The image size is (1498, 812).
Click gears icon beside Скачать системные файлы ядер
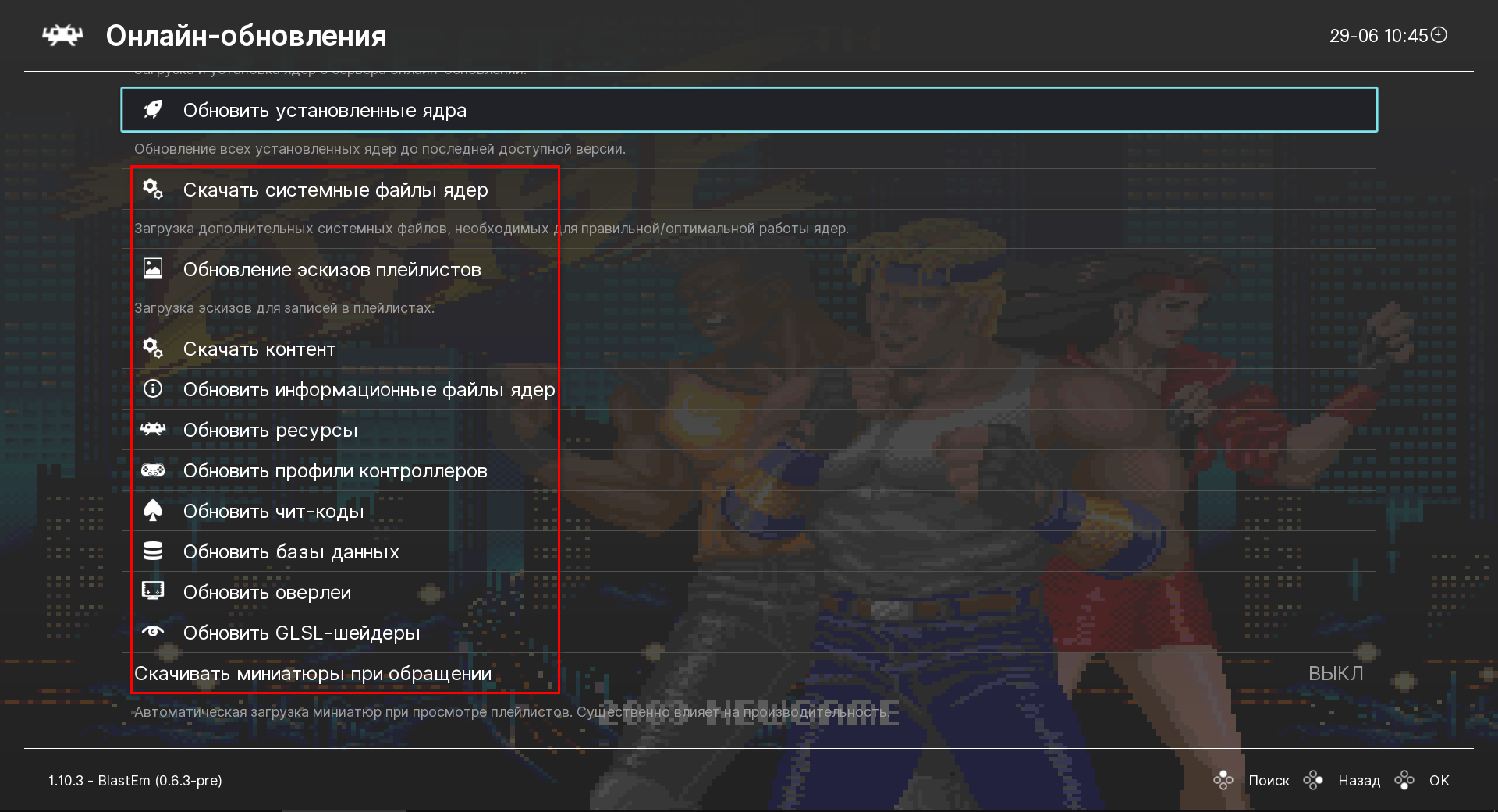point(153,190)
